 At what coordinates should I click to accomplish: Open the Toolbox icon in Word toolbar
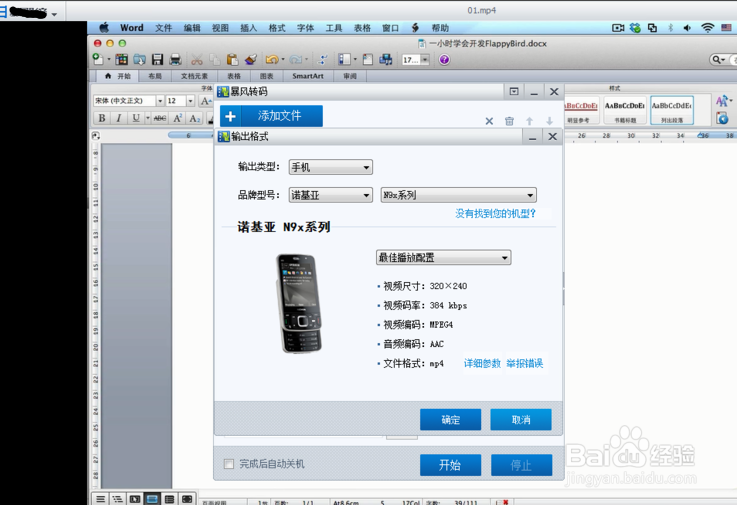coord(368,59)
